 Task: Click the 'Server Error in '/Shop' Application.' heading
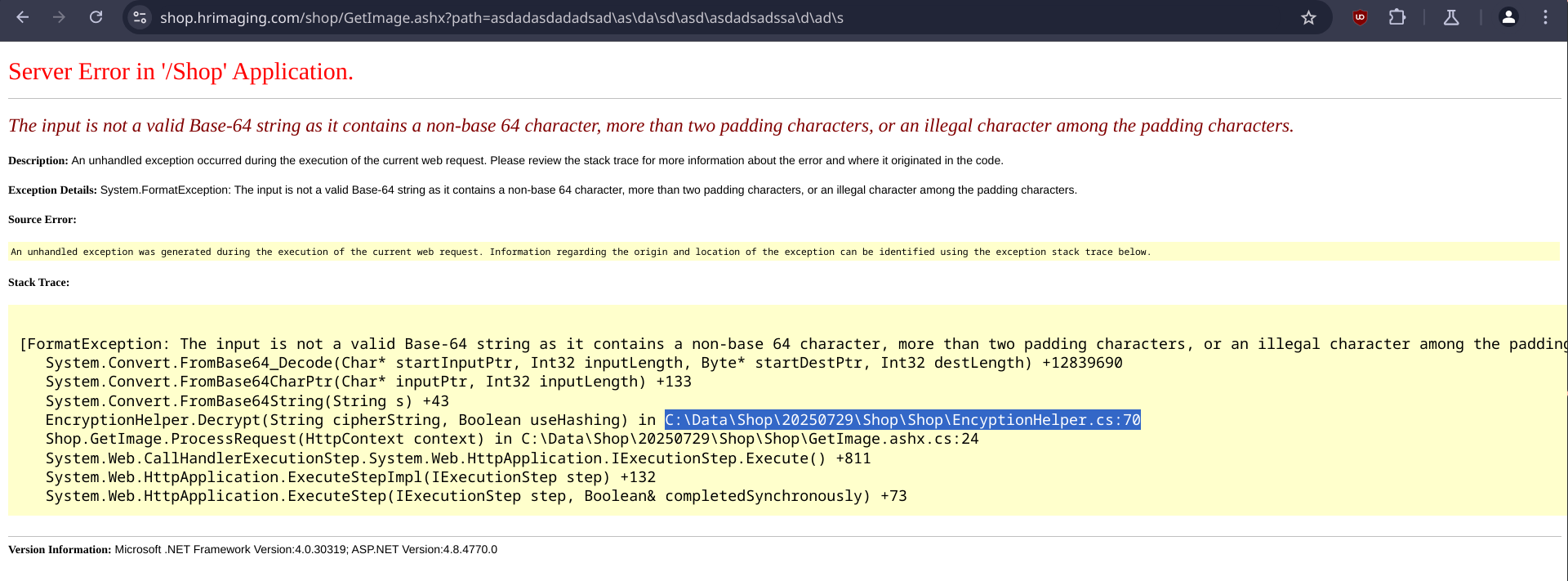pyautogui.click(x=180, y=72)
